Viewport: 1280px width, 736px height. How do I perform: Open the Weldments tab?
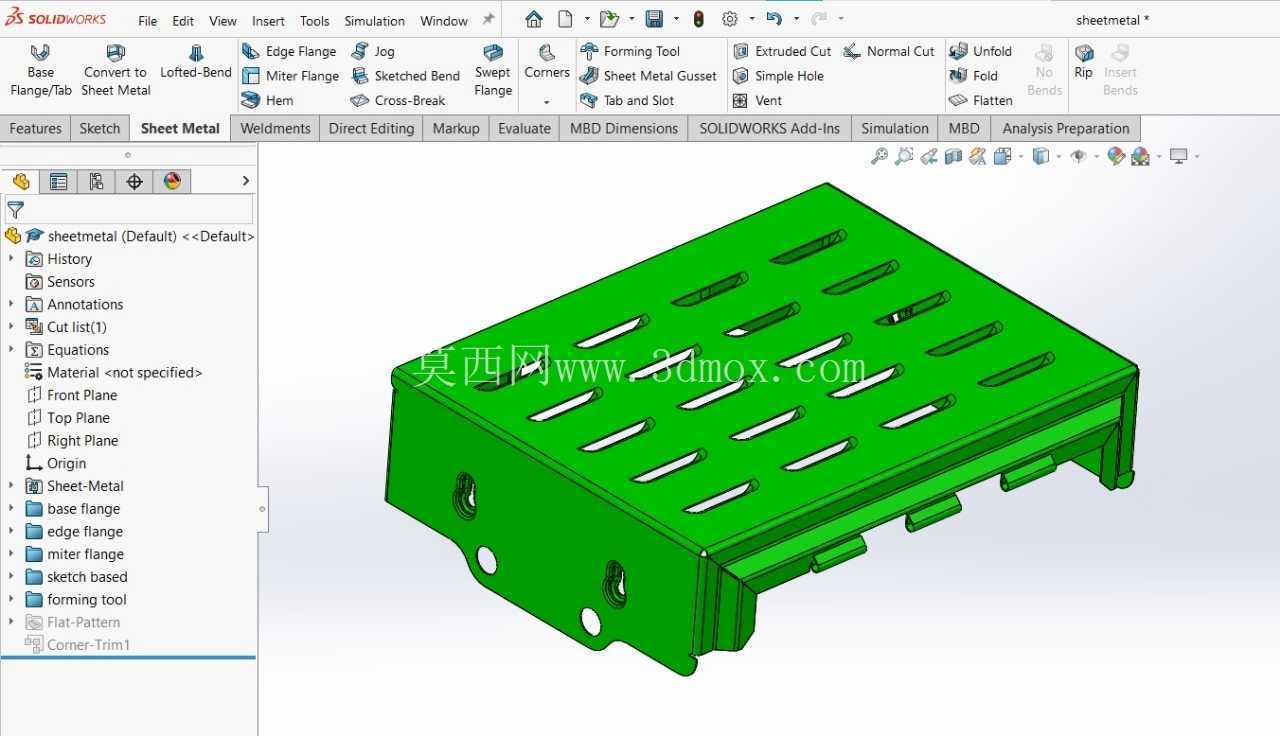click(275, 128)
